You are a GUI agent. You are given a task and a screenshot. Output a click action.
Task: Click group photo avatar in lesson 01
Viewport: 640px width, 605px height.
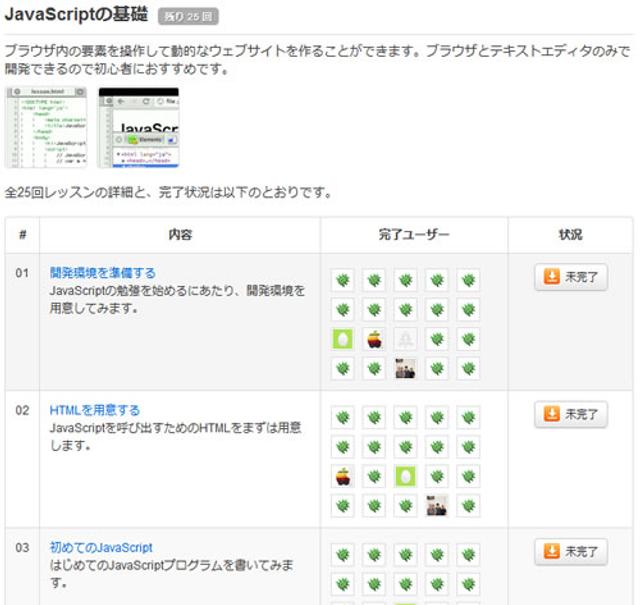(405, 368)
